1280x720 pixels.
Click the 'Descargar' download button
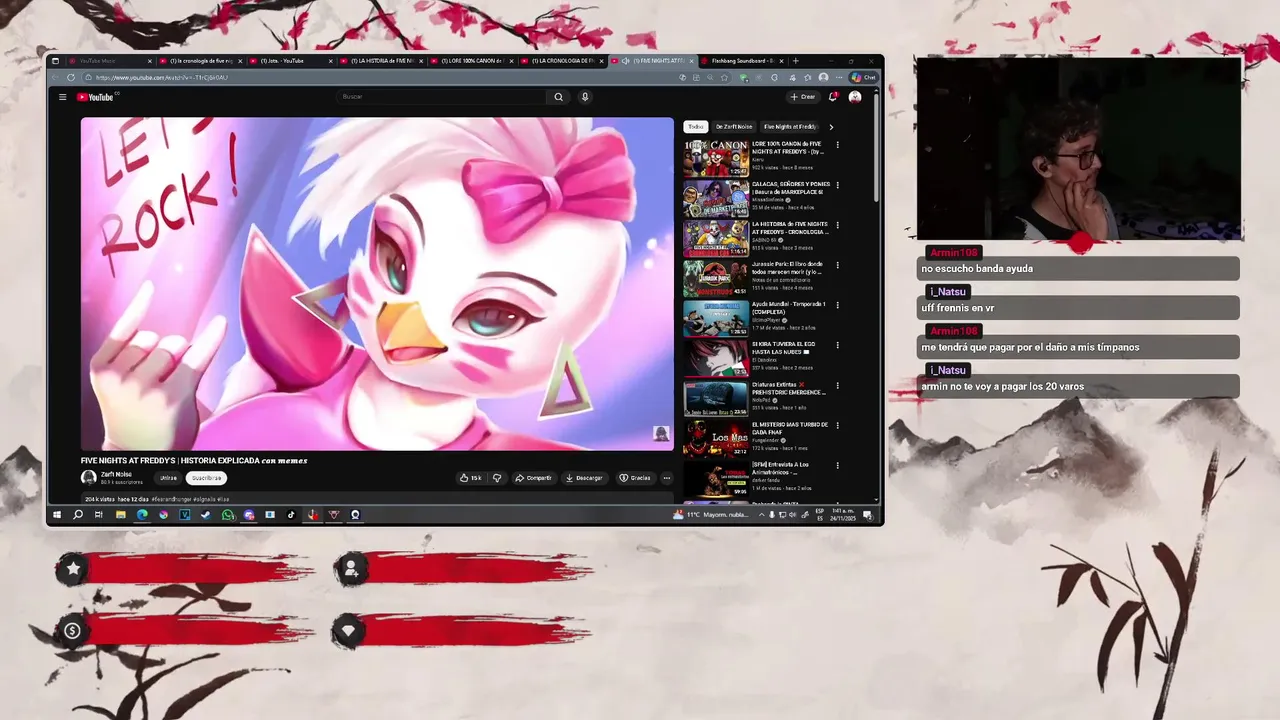584,478
